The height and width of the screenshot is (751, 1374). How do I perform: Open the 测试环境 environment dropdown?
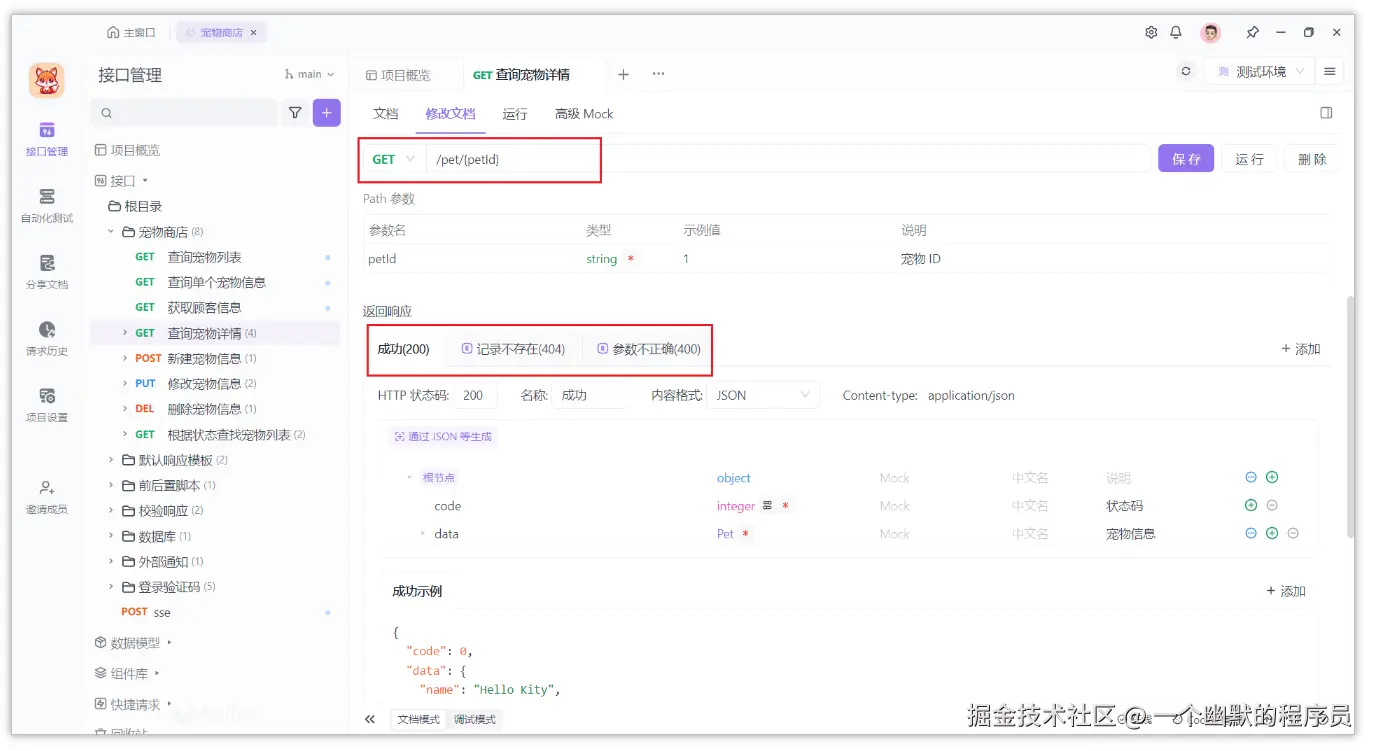point(1258,71)
